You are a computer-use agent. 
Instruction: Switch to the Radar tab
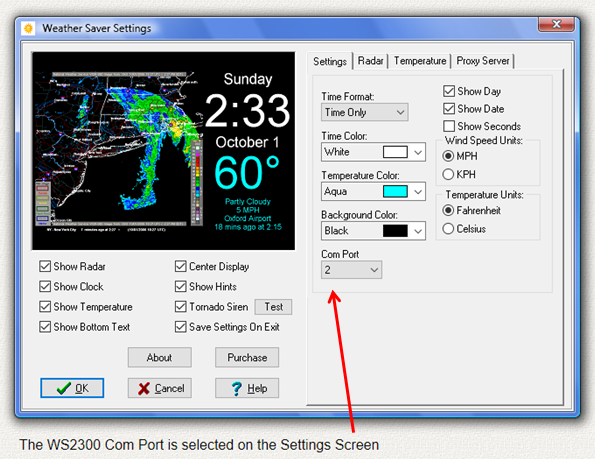370,61
